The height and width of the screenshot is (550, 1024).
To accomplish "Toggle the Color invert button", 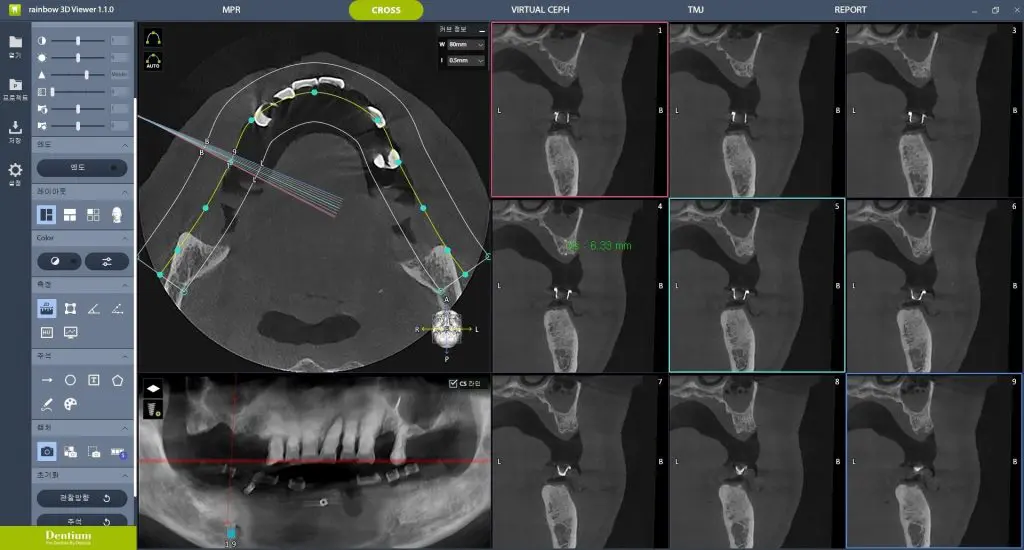I will click(58, 261).
